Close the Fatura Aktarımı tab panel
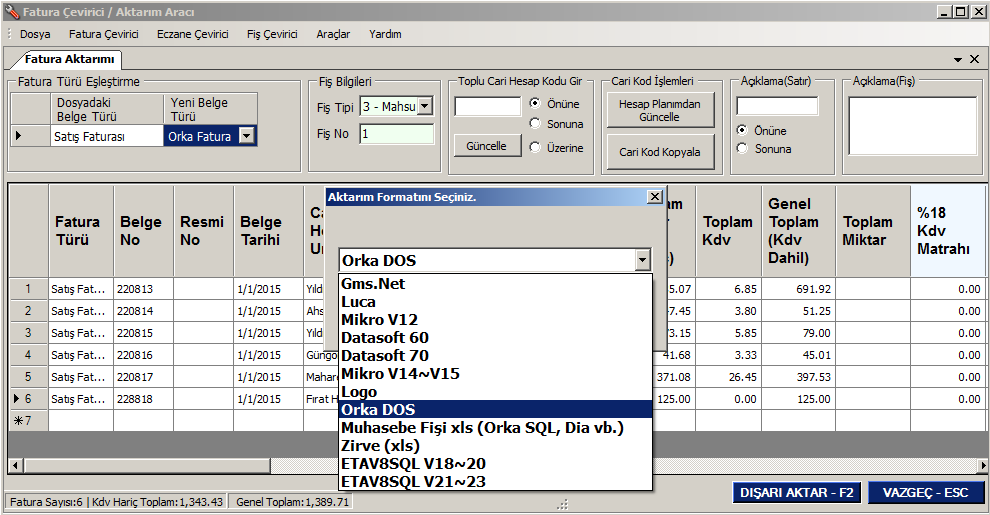Image resolution: width=990 pixels, height=515 pixels. coord(974,59)
